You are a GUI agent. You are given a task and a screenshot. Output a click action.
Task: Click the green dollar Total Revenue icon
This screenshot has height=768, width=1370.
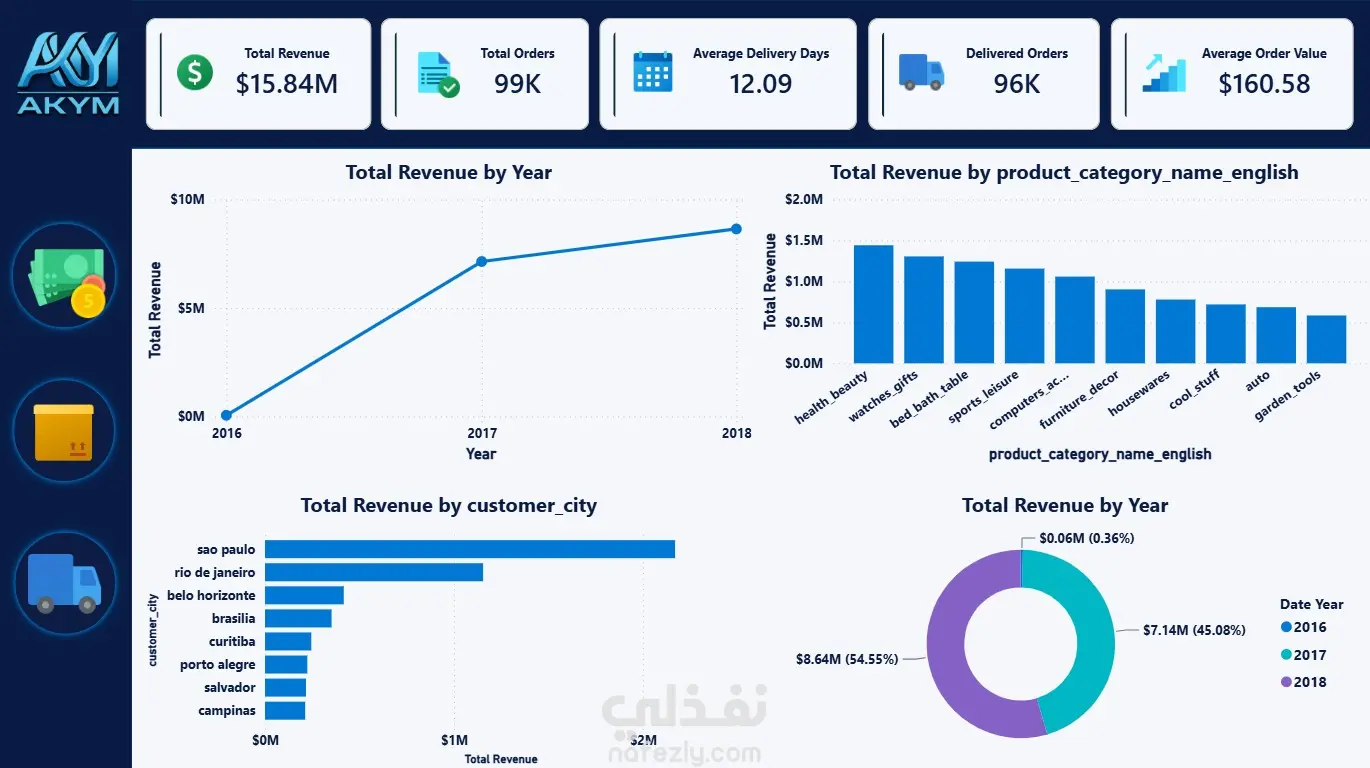pyautogui.click(x=195, y=73)
